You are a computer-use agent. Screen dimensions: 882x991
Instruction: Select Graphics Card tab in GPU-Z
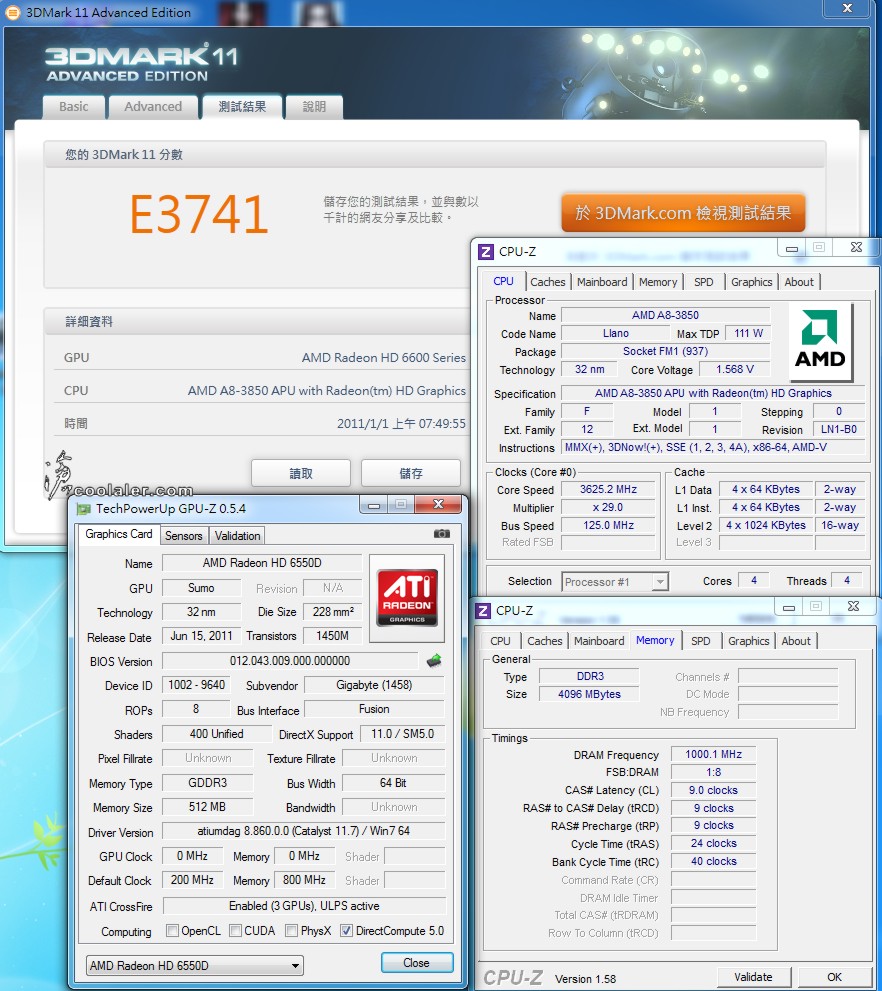click(x=119, y=534)
